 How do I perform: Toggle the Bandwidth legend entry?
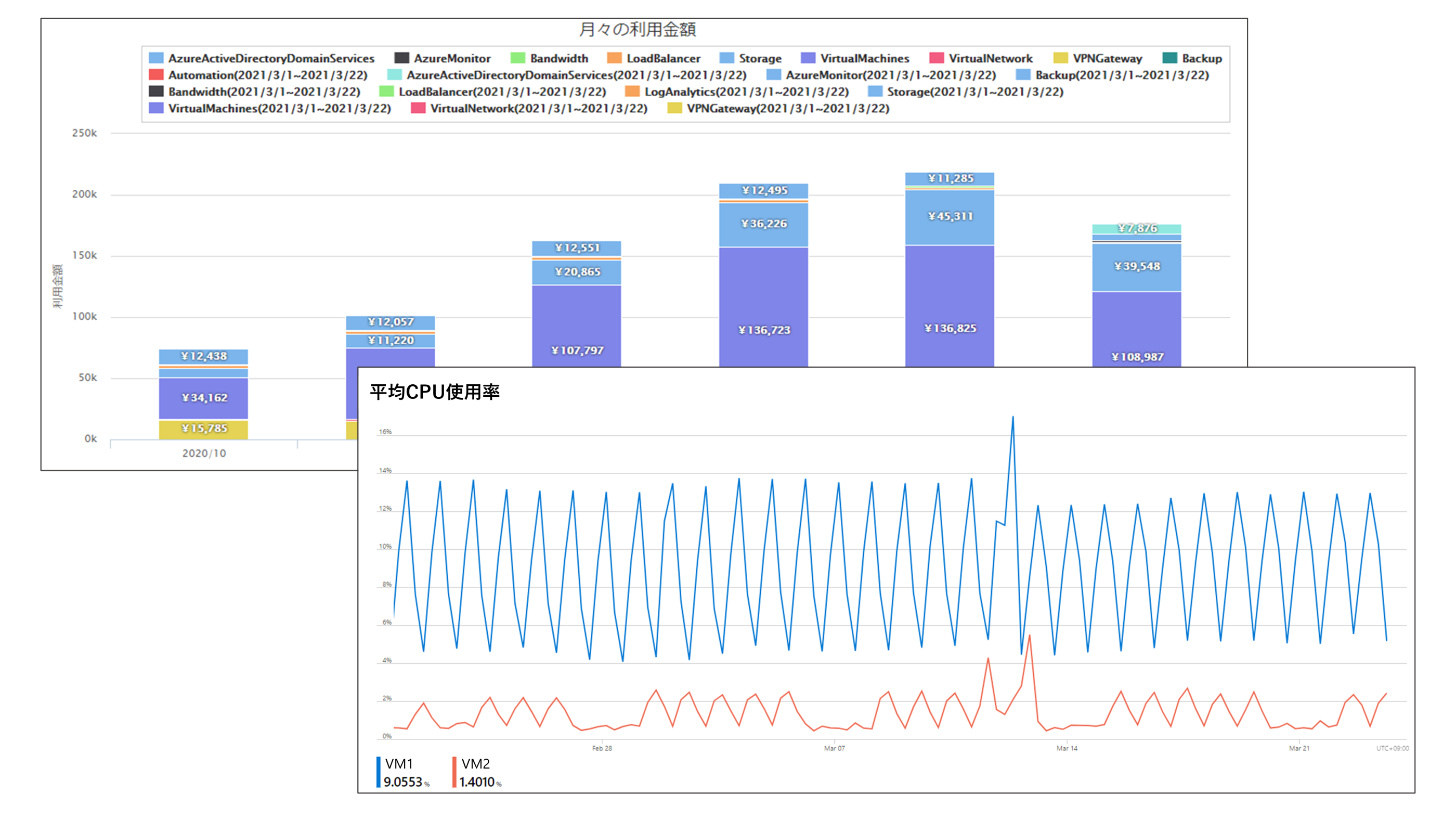pyautogui.click(x=558, y=58)
